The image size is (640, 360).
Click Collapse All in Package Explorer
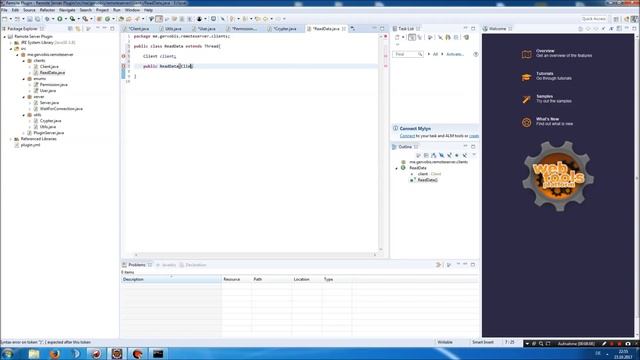71,29
